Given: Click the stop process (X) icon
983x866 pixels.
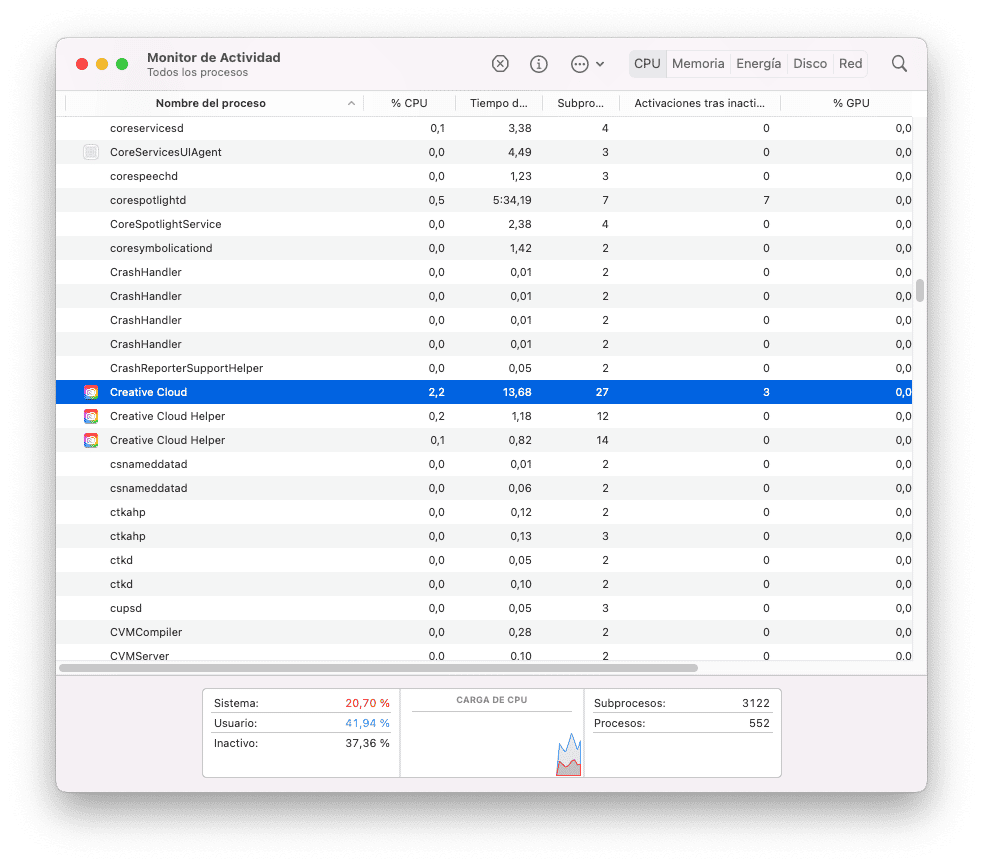Looking at the screenshot, I should pyautogui.click(x=500, y=64).
